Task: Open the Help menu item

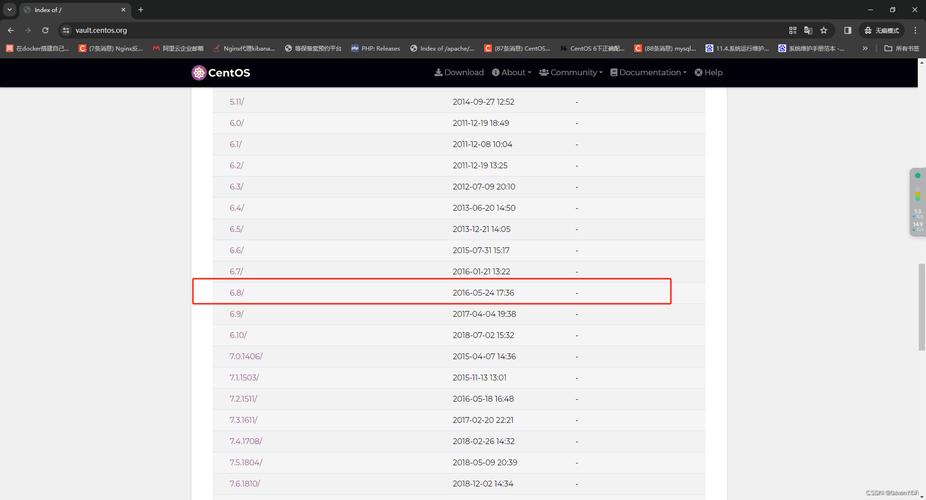Action: pyautogui.click(x=709, y=72)
